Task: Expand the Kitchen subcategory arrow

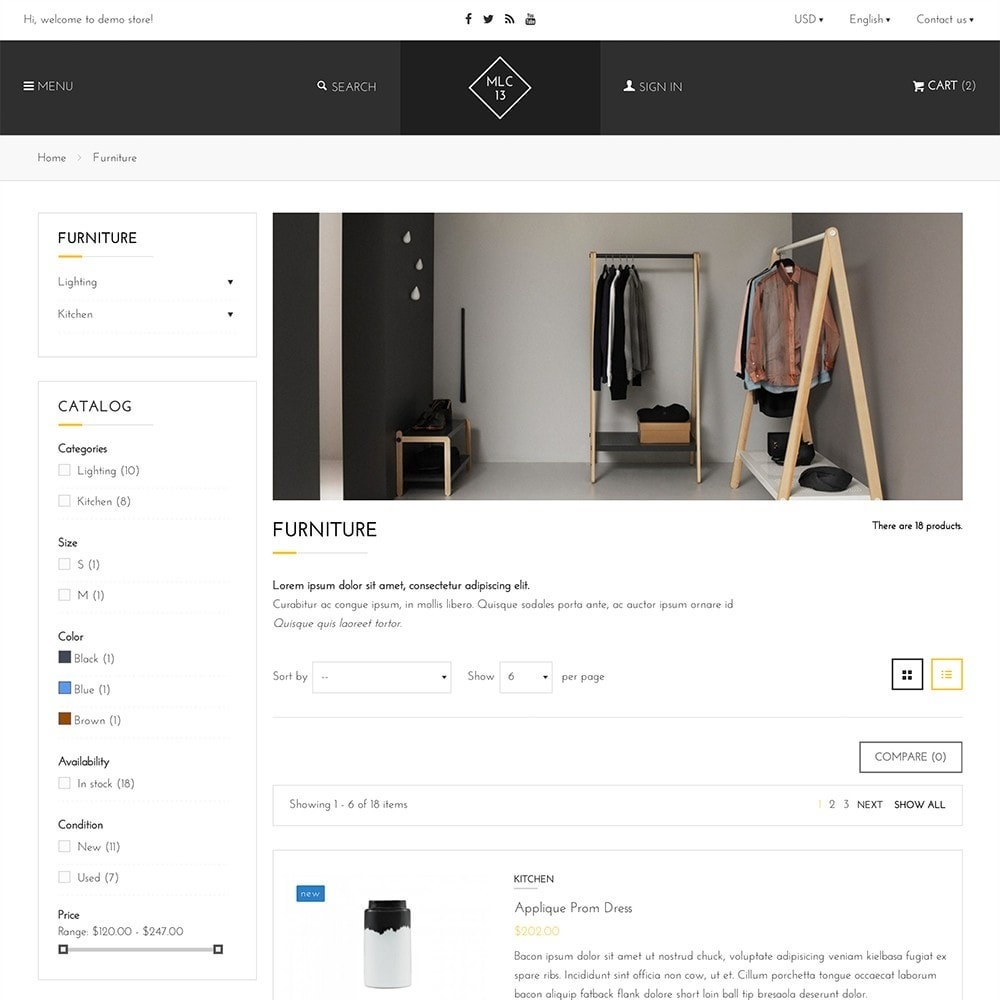Action: (230, 314)
